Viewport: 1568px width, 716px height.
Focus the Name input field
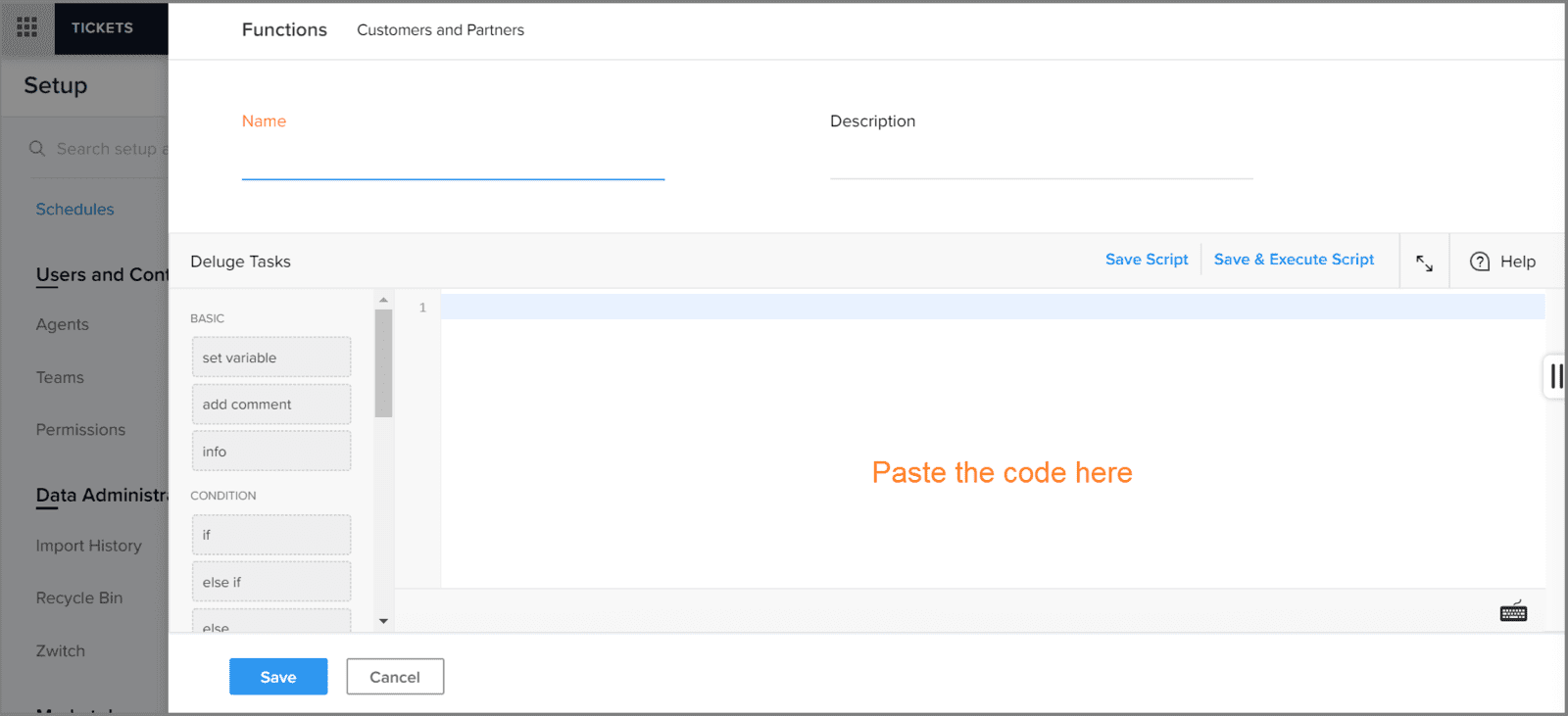[x=453, y=162]
